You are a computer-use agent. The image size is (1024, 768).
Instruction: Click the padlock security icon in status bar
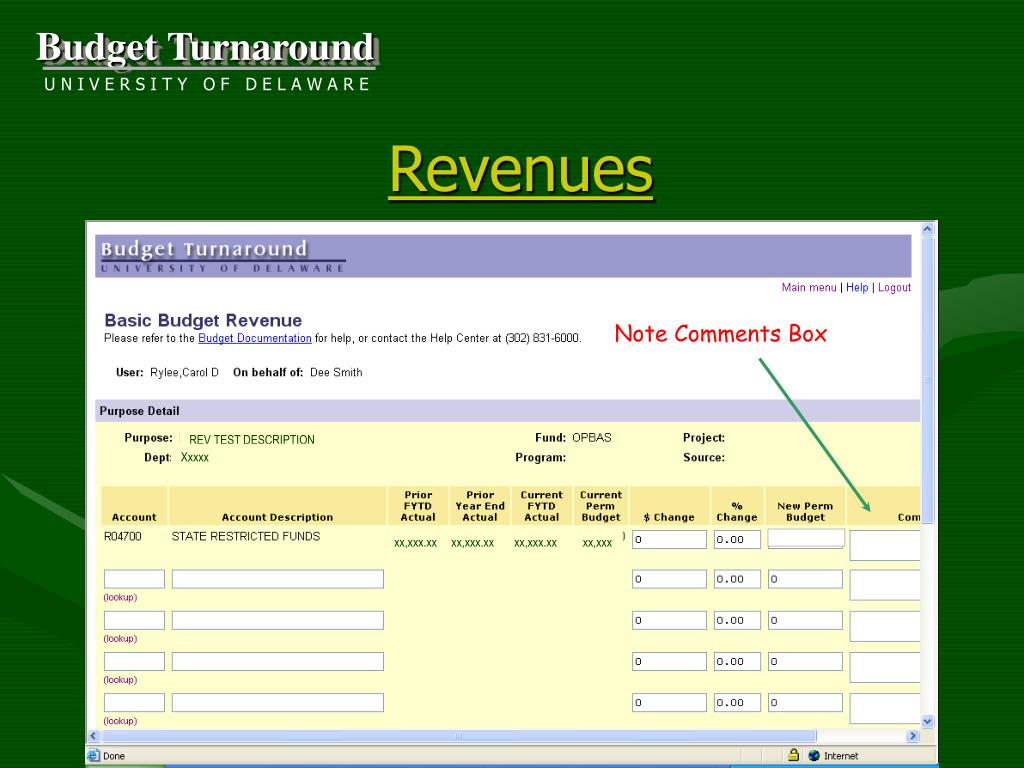(x=793, y=755)
